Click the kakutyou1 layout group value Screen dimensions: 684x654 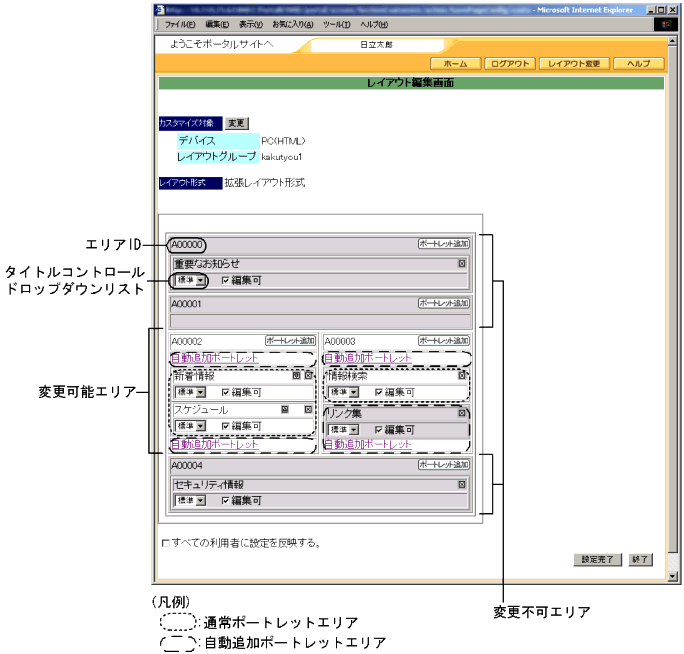coord(281,157)
